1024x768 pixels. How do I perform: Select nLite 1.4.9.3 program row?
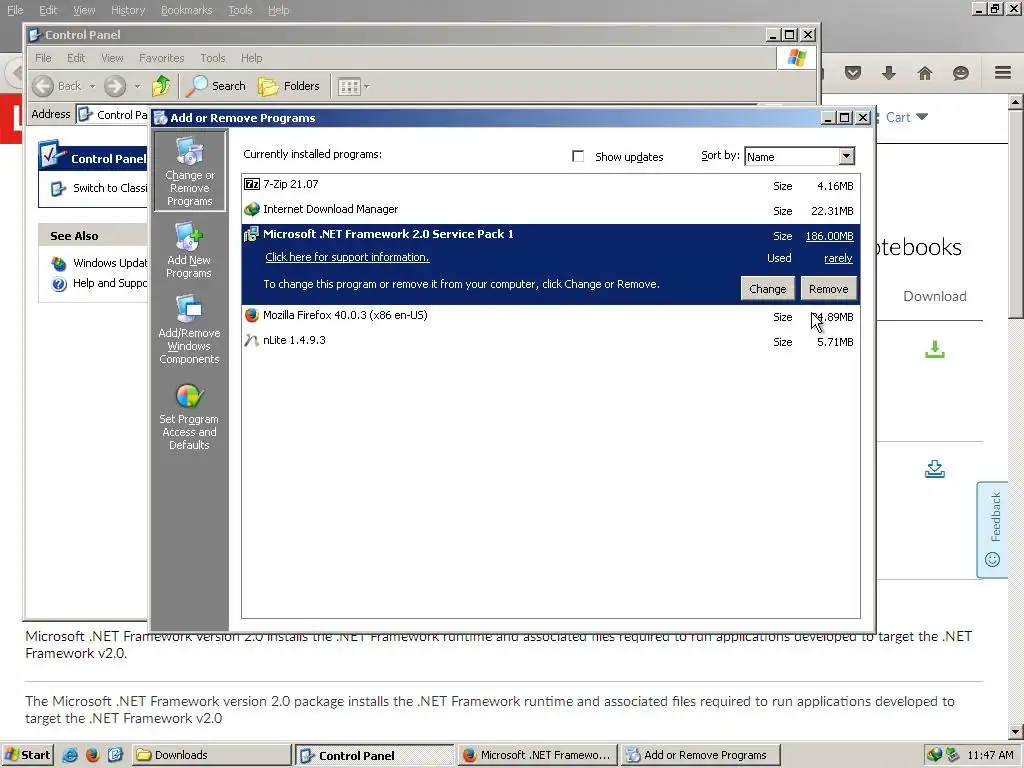point(551,342)
